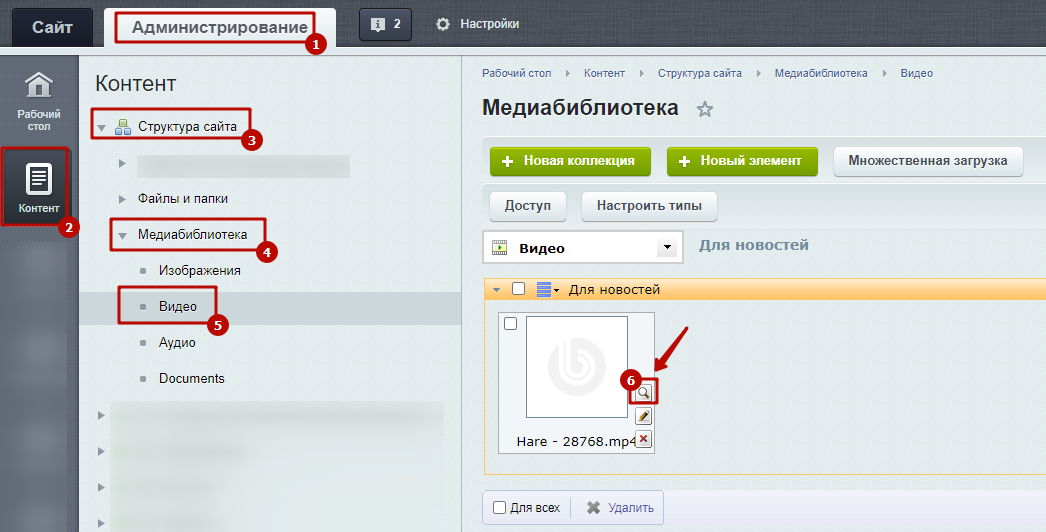Open Рабочий стол from the sidebar
1046x532 pixels.
click(38, 101)
